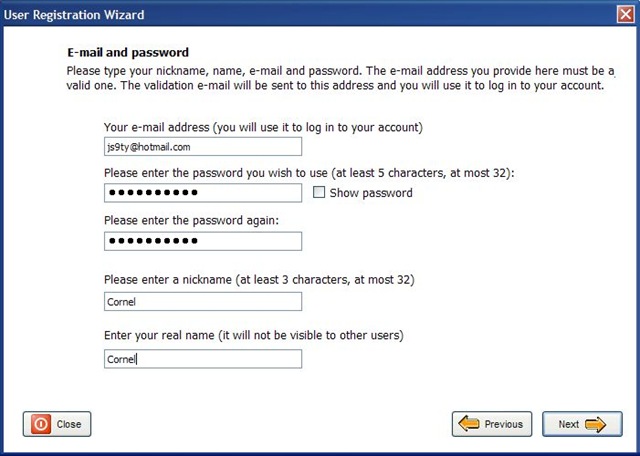Go back using the Previous button text
Viewport: 640px width, 456px height.
(x=503, y=424)
